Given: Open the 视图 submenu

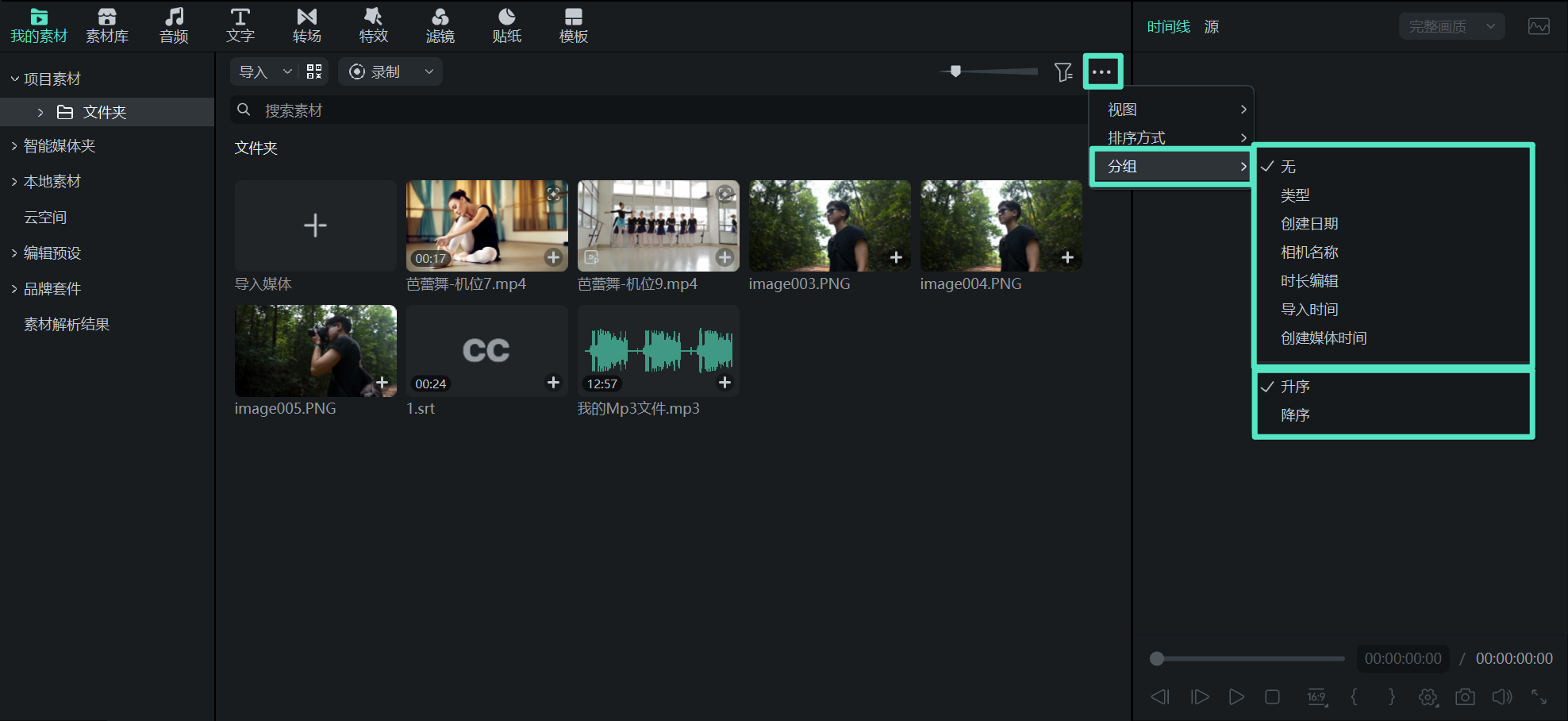Looking at the screenshot, I should pyautogui.click(x=1171, y=110).
